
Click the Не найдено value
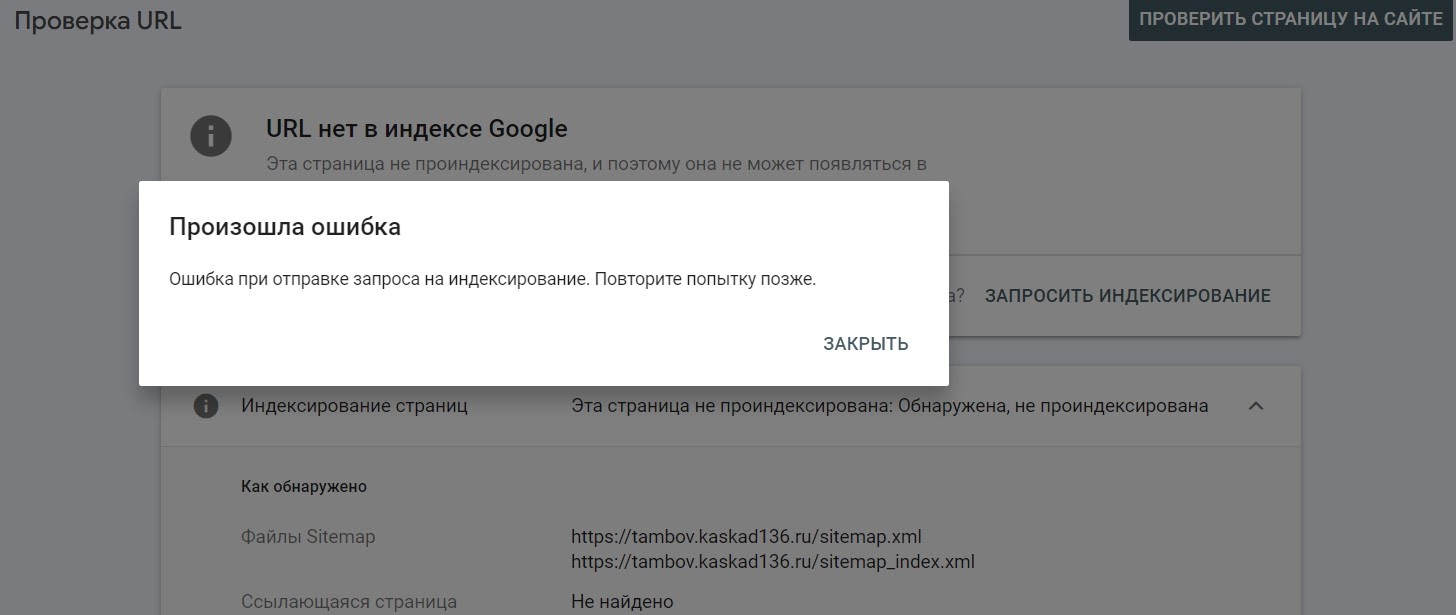pos(622,602)
